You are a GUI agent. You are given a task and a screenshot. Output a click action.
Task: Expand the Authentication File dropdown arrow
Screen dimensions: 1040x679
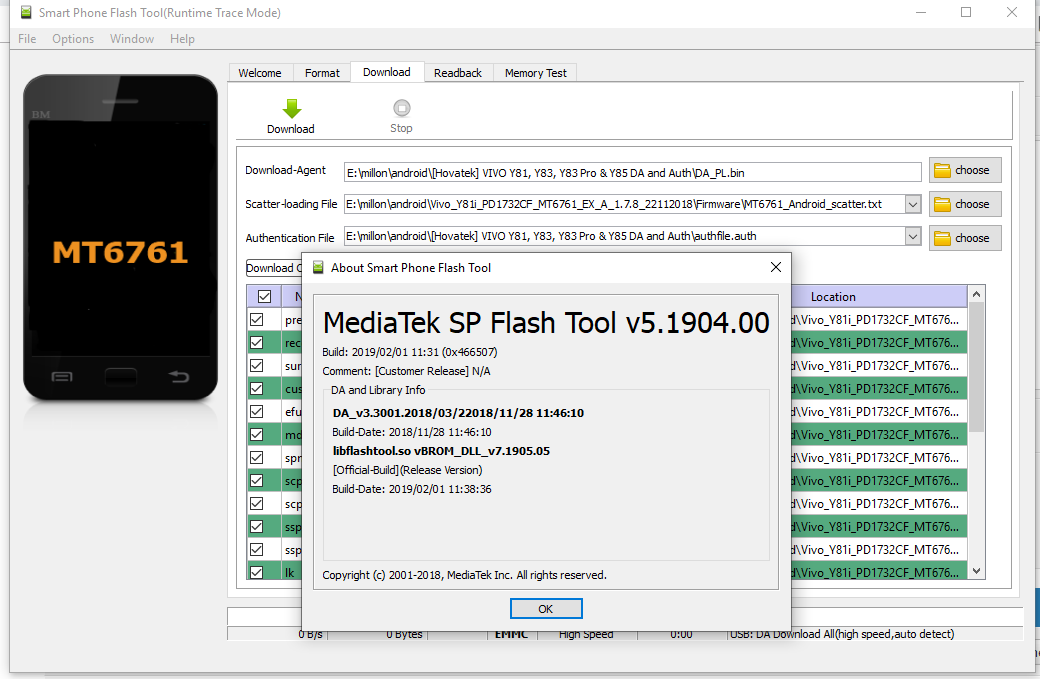point(913,236)
